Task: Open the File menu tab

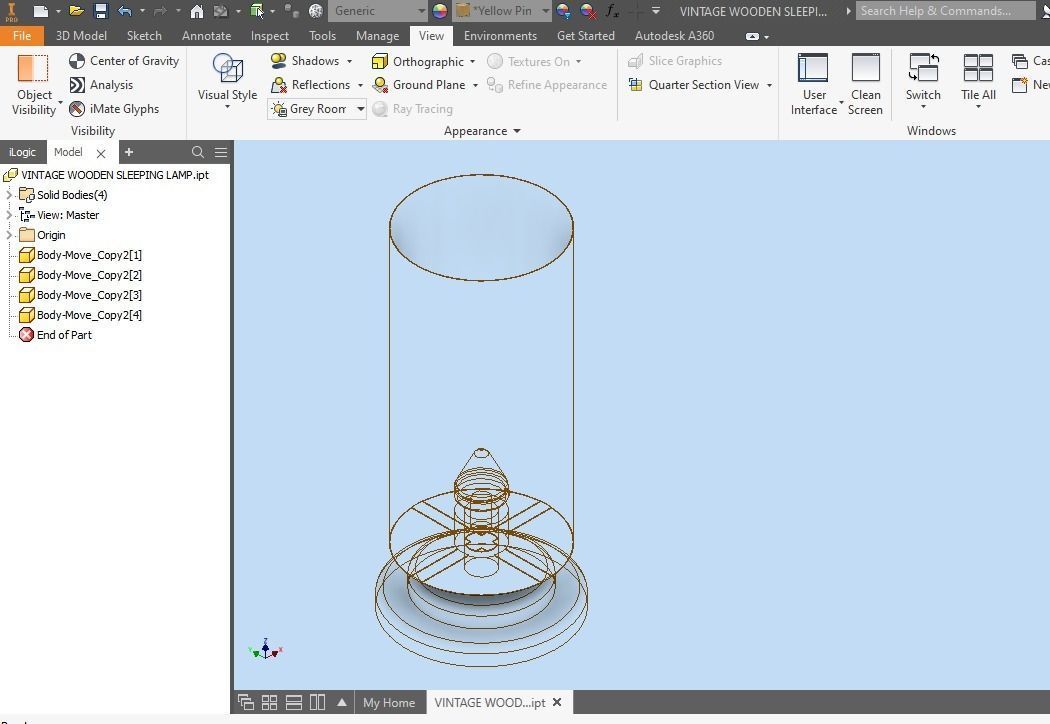Action: coord(21,35)
